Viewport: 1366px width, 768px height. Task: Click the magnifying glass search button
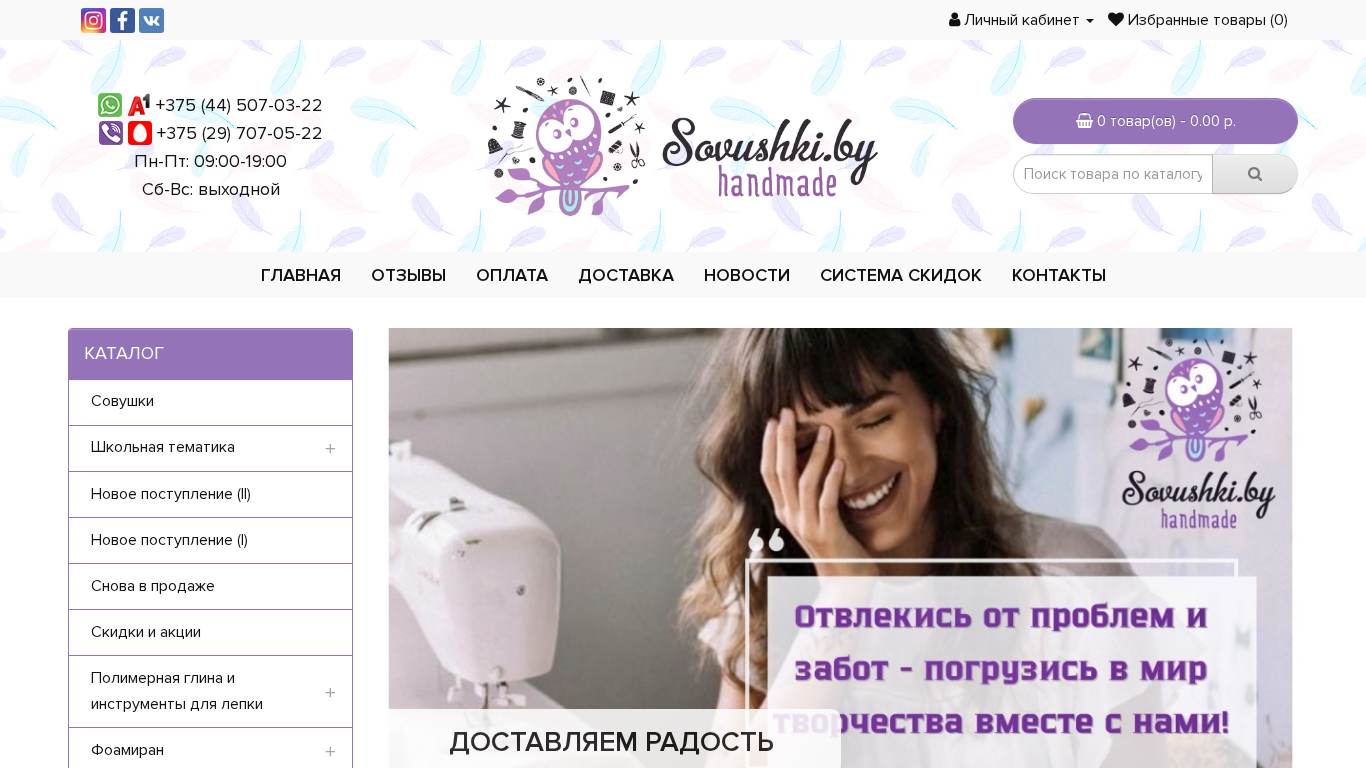[1255, 174]
